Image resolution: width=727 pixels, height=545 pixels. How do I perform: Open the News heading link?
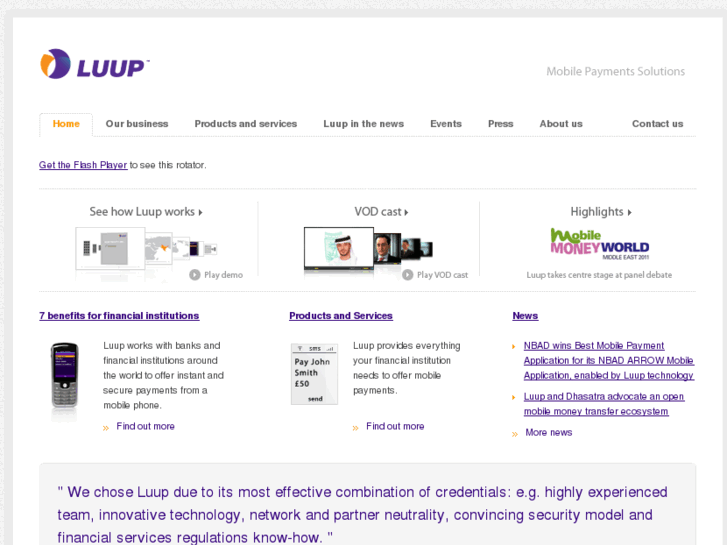(525, 316)
